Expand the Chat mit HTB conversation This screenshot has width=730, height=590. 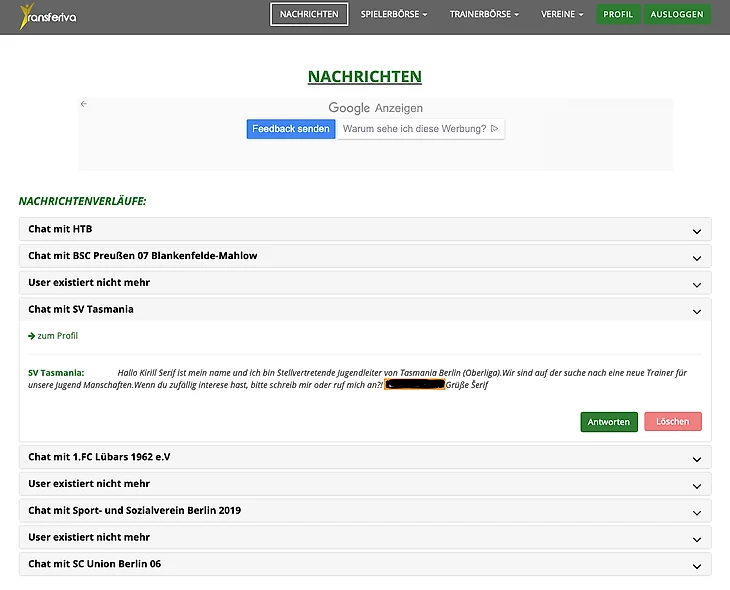coord(365,230)
